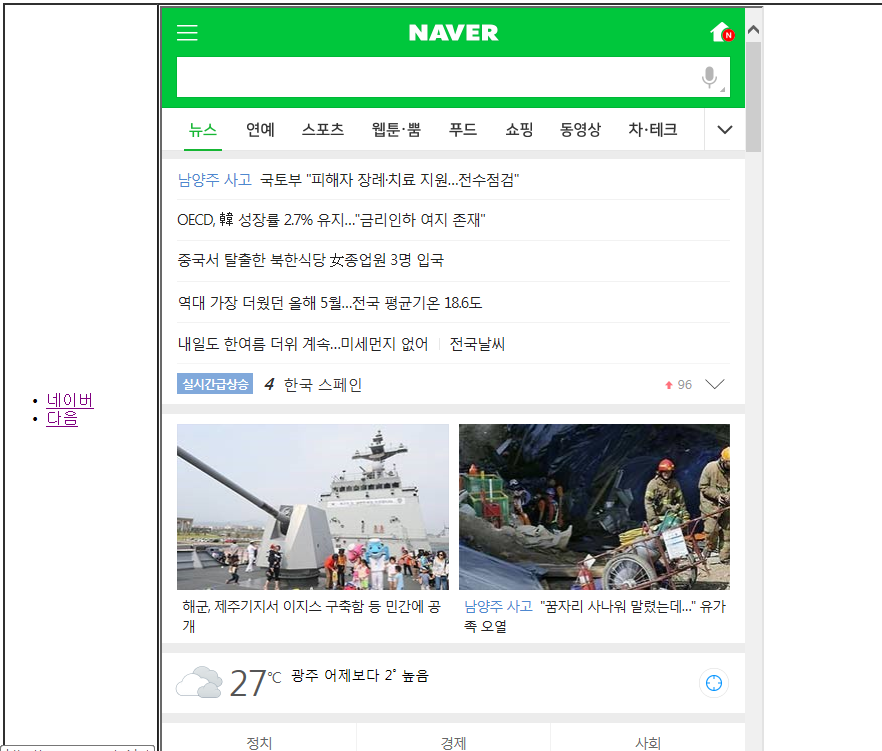The height and width of the screenshot is (751, 882).
Task: Read the 국토부 피해자 장례·치료 지원 headline
Action: click(x=389, y=180)
